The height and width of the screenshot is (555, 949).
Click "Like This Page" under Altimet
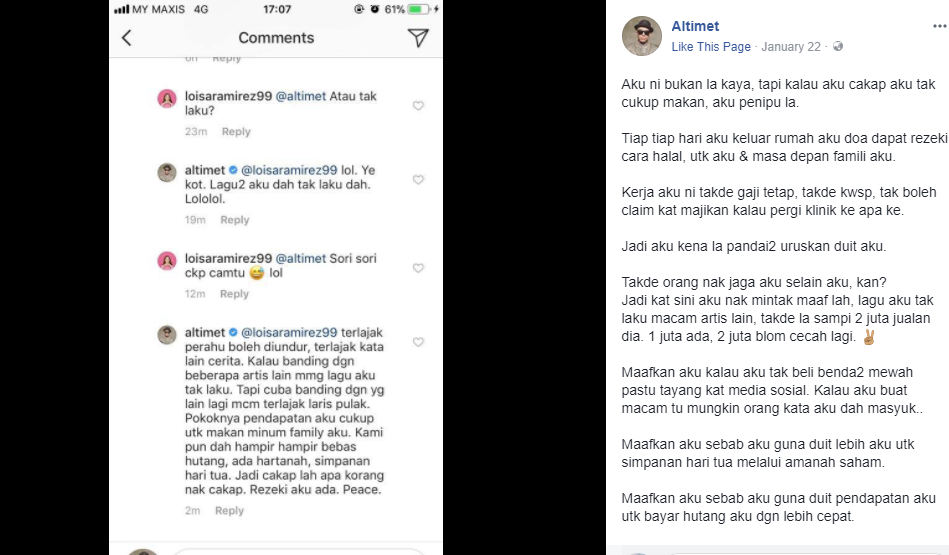pos(710,47)
